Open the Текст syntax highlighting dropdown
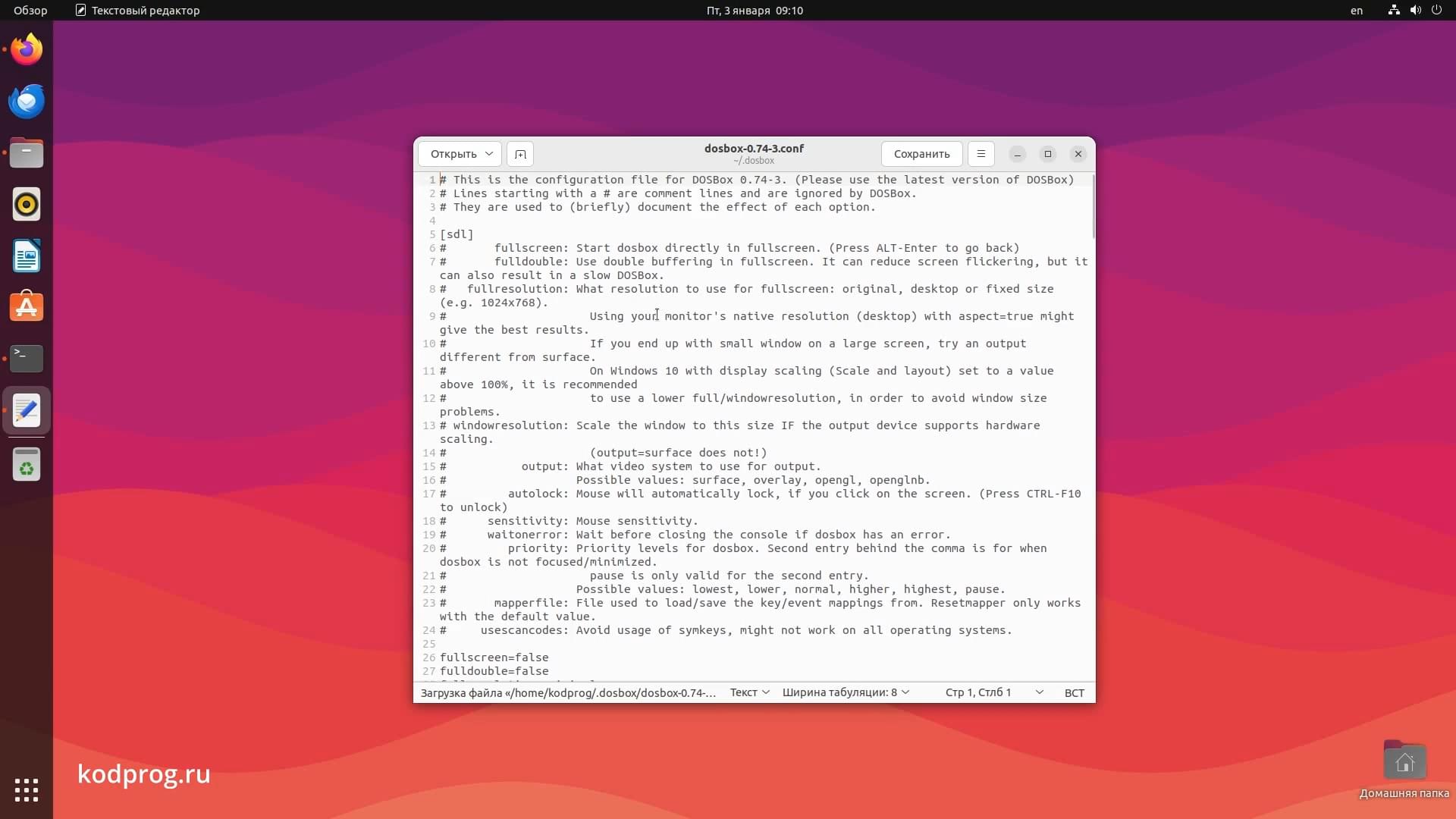This screenshot has height=819, width=1456. [x=749, y=692]
